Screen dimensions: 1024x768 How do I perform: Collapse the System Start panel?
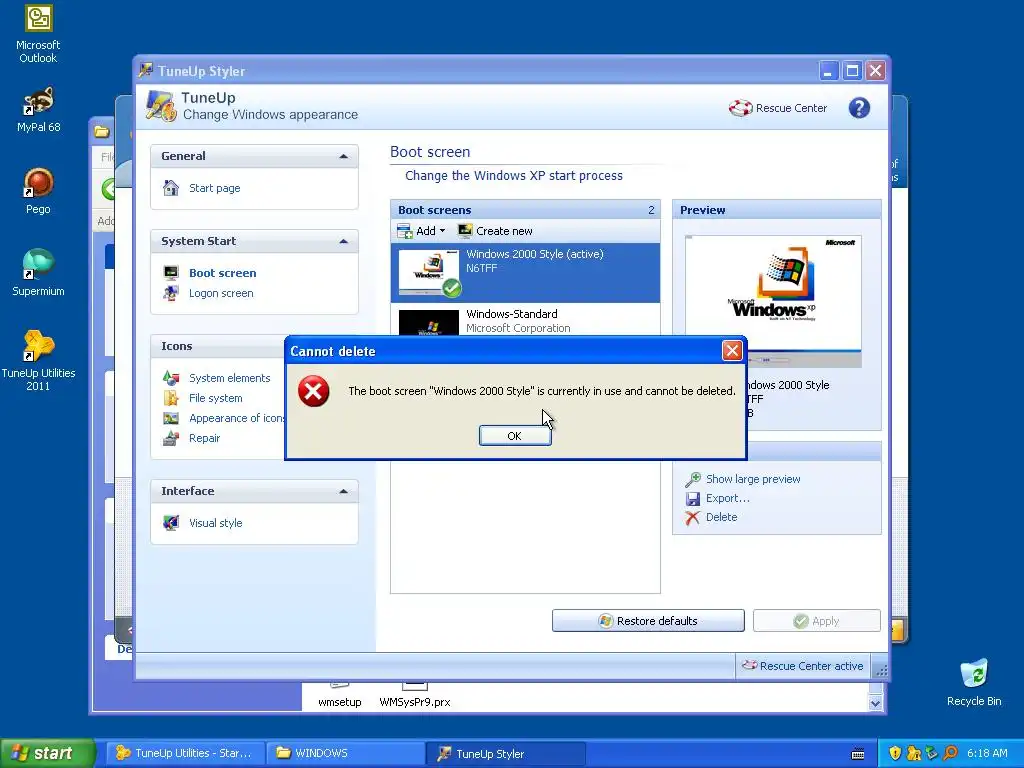point(344,241)
